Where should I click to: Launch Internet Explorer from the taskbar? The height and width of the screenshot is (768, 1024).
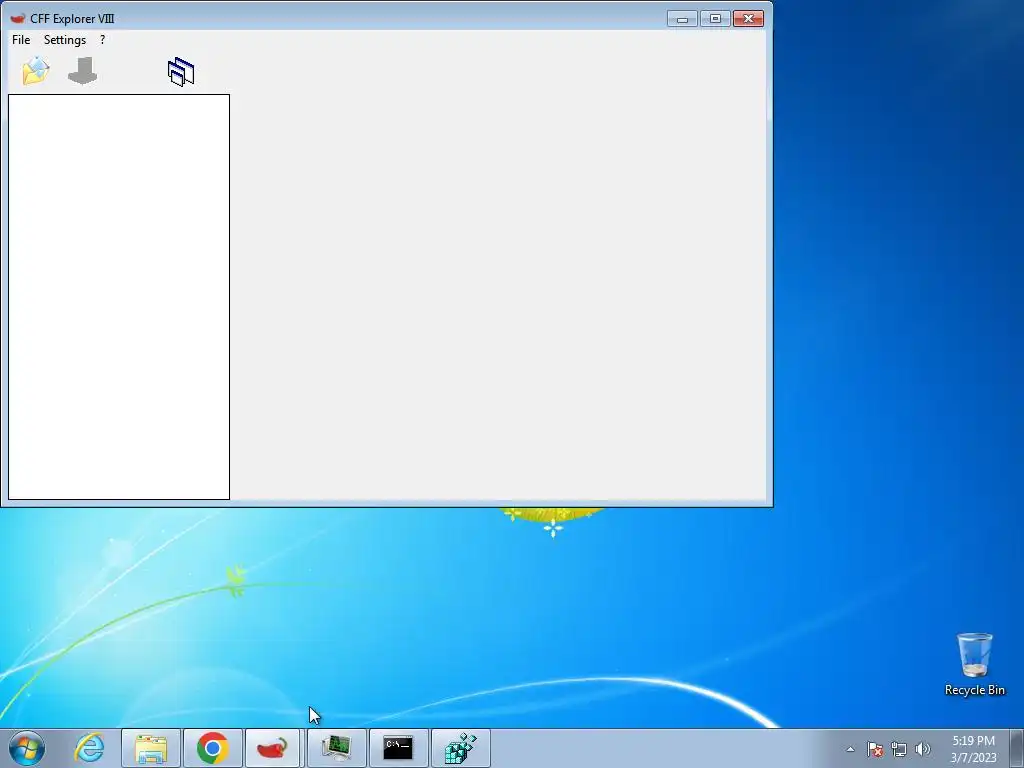coord(89,748)
